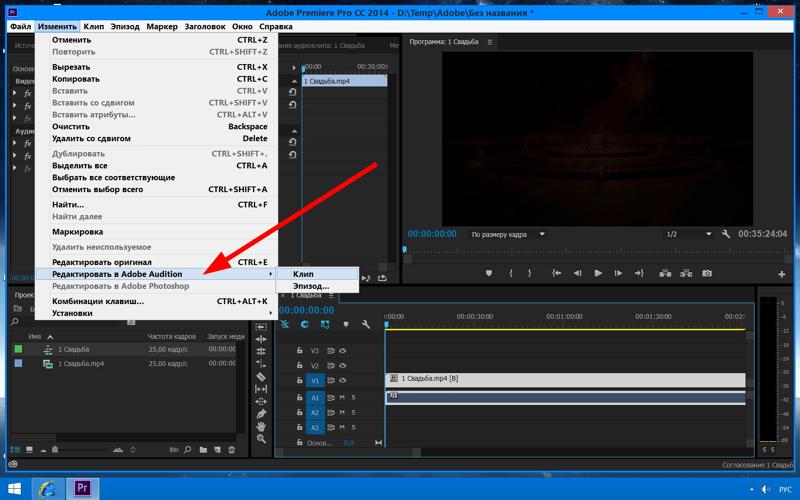The height and width of the screenshot is (500, 800).
Task: Toggle snap in timeline
Action: pos(305,324)
